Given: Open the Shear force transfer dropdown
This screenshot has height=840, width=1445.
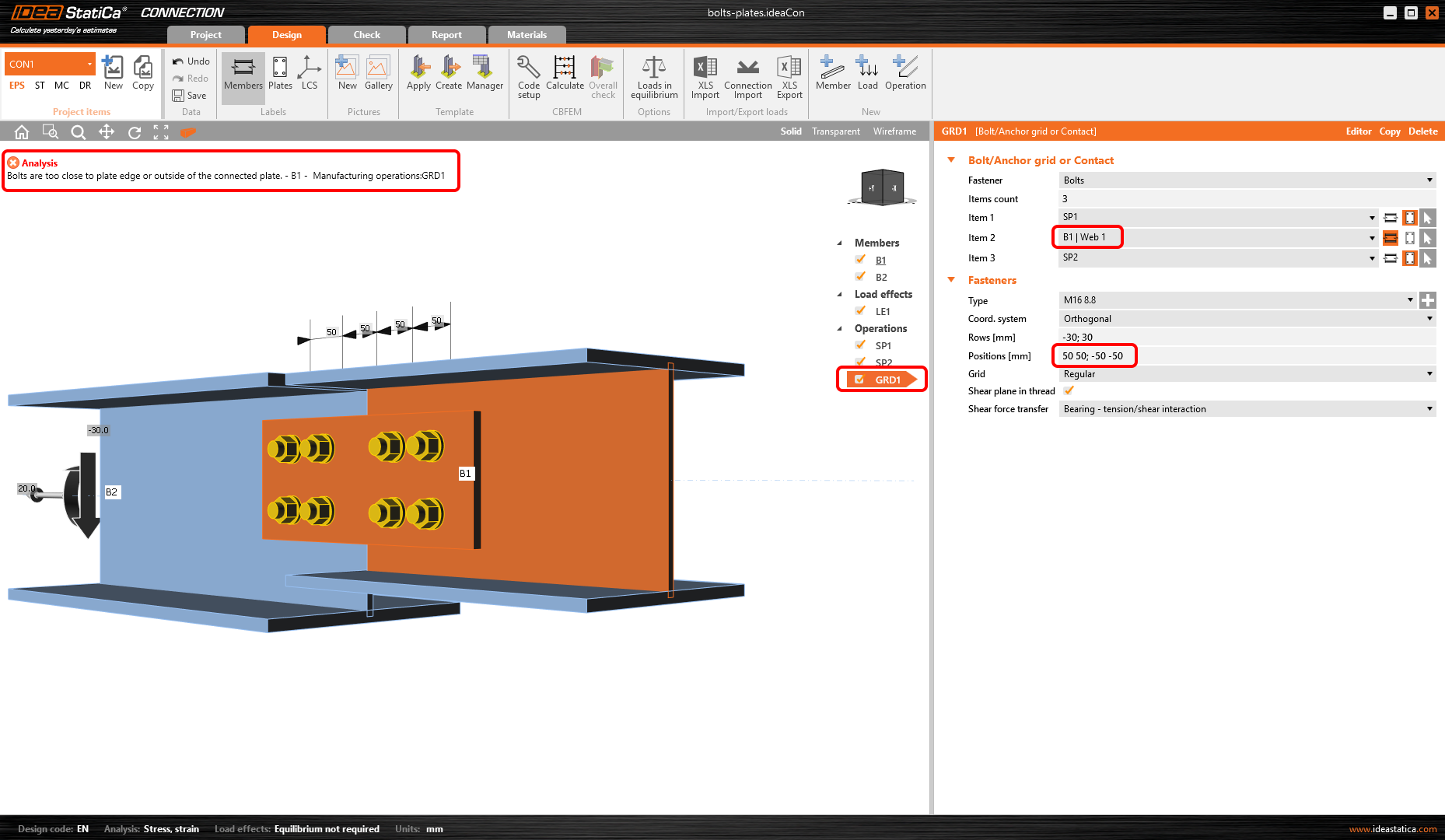Looking at the screenshot, I should coord(1247,409).
